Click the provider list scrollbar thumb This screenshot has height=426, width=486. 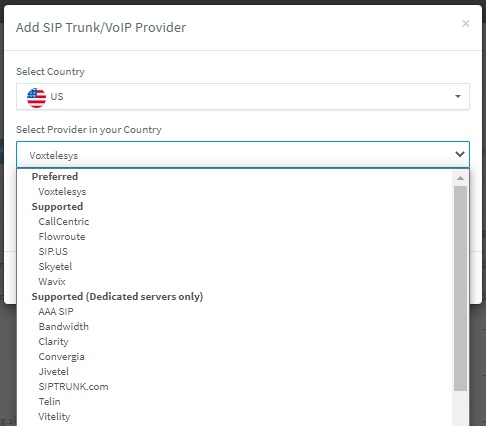[460, 288]
